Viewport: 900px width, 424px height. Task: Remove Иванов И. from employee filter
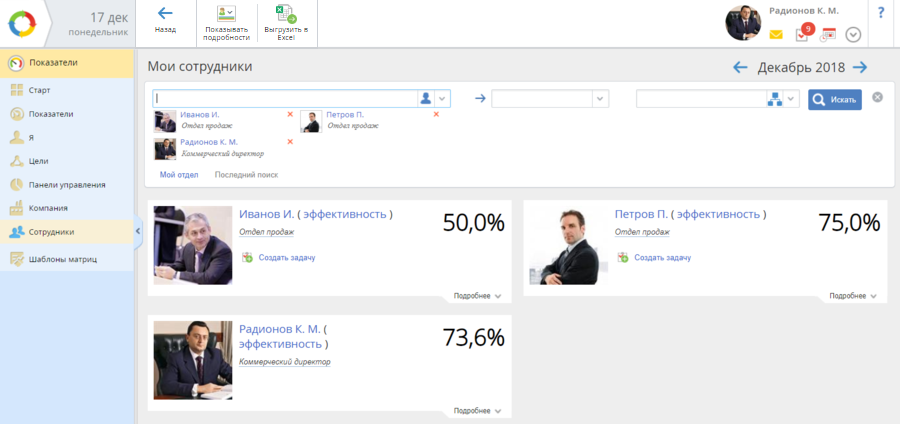pyautogui.click(x=290, y=114)
